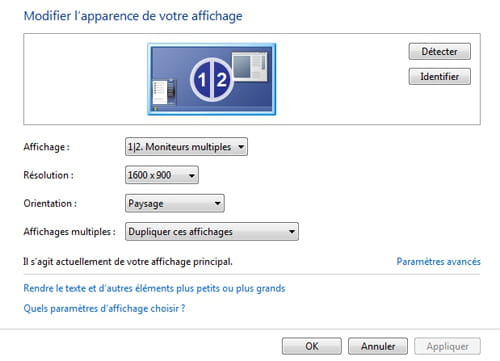Click the greyed-out Appliquer button

click(447, 346)
